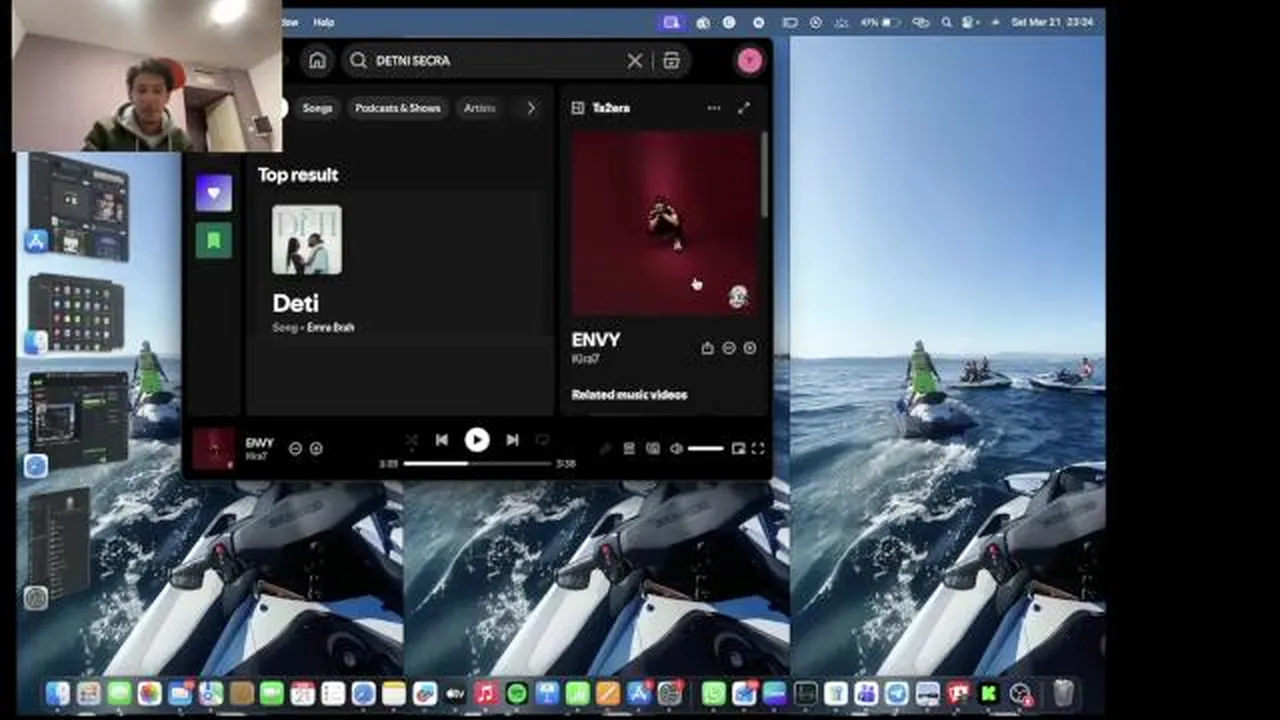This screenshot has height=720, width=1280.
Task: Open more options in Now Playing panel
Action: pos(714,108)
